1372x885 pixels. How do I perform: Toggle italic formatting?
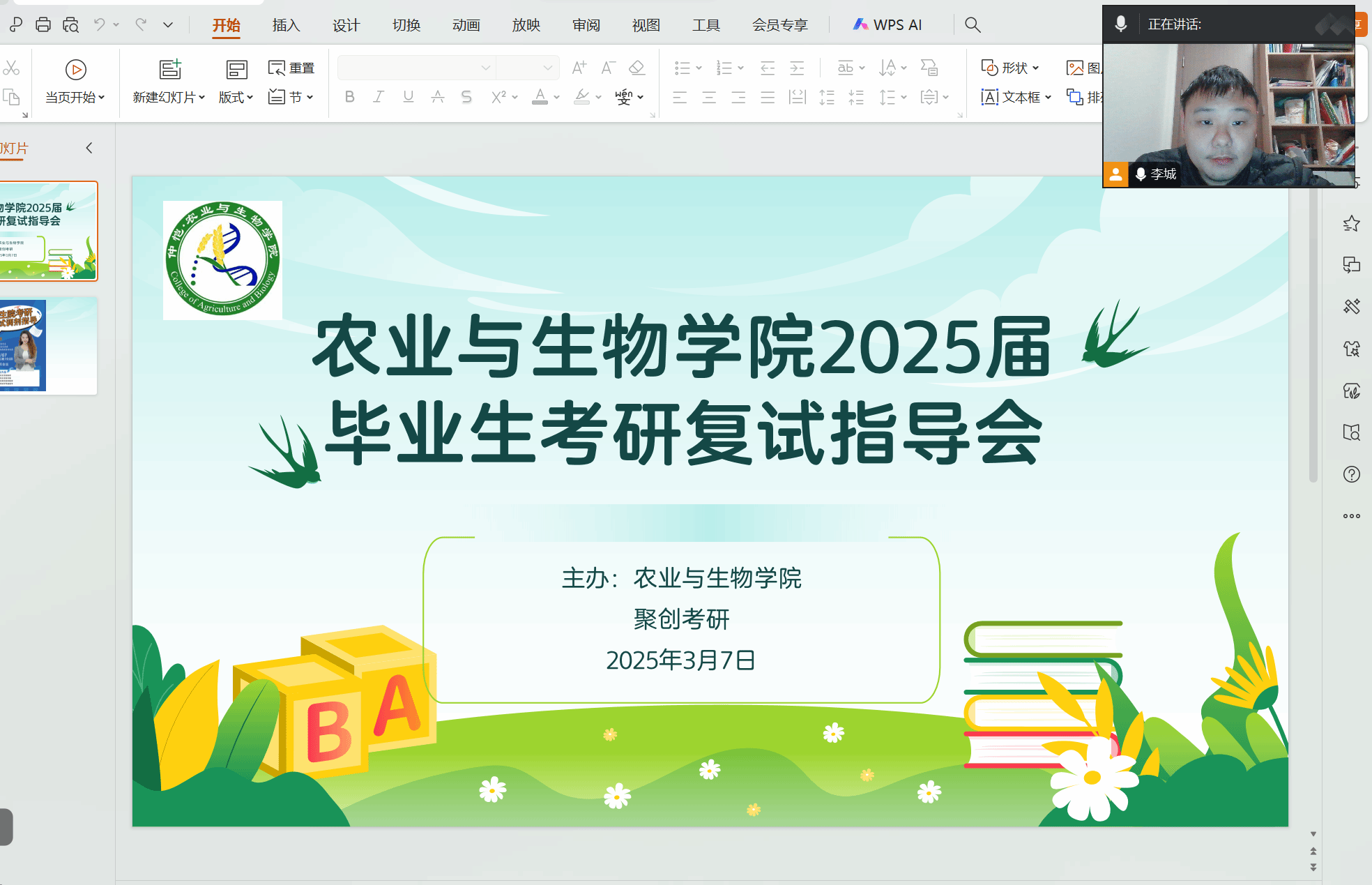[379, 97]
